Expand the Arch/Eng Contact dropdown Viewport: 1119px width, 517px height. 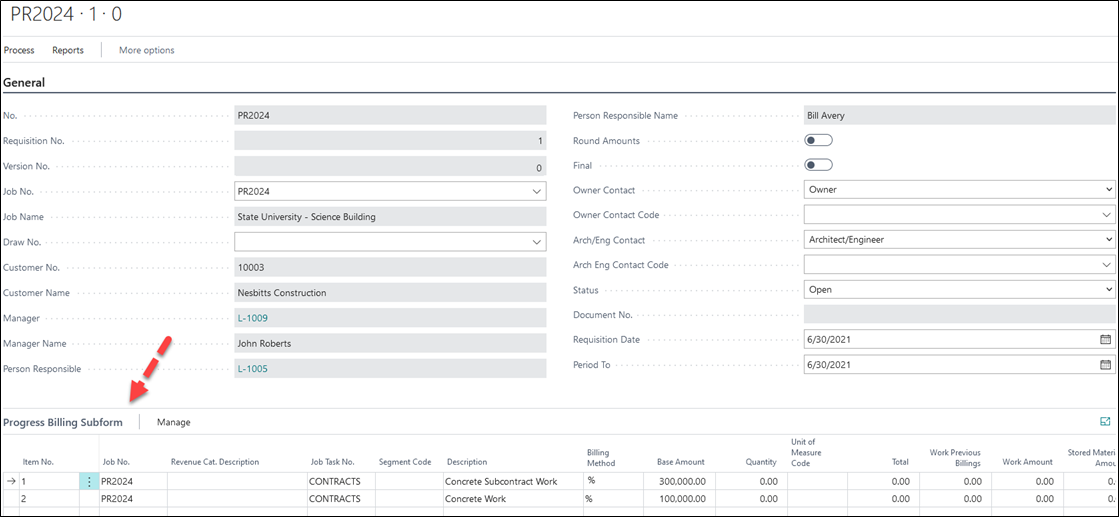tap(1108, 240)
